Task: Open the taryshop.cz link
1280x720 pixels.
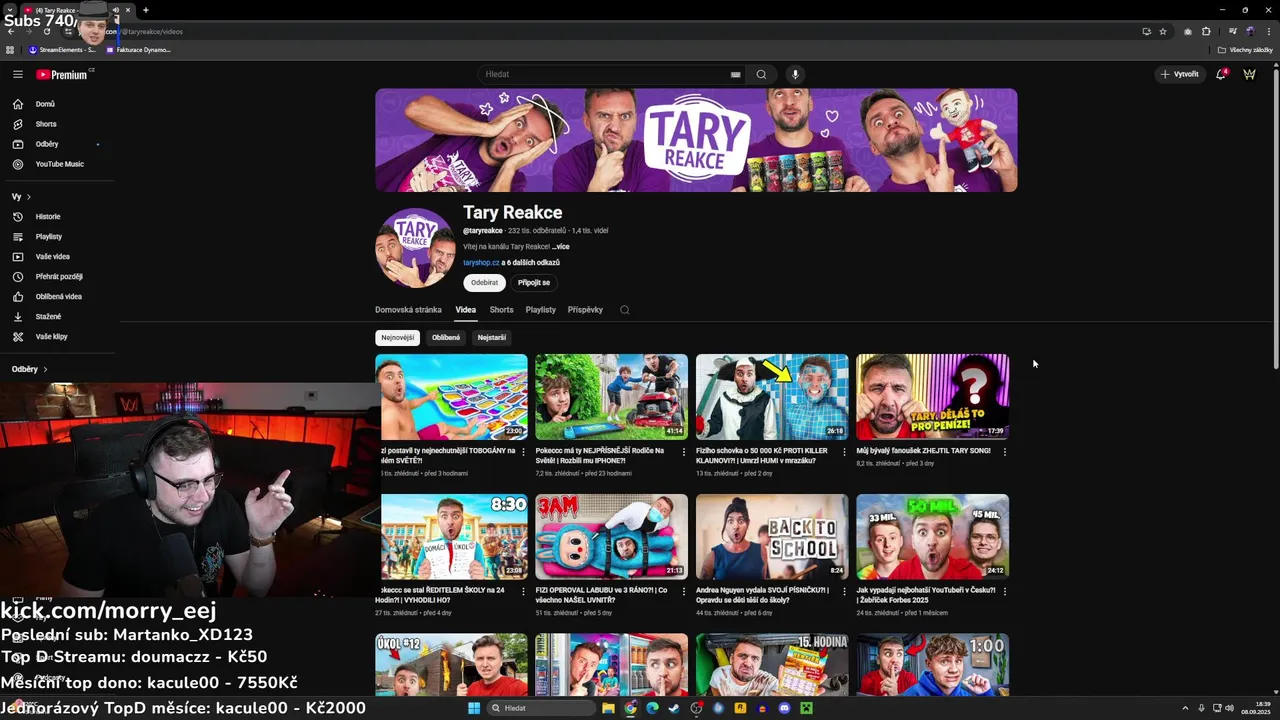Action: coord(481,263)
